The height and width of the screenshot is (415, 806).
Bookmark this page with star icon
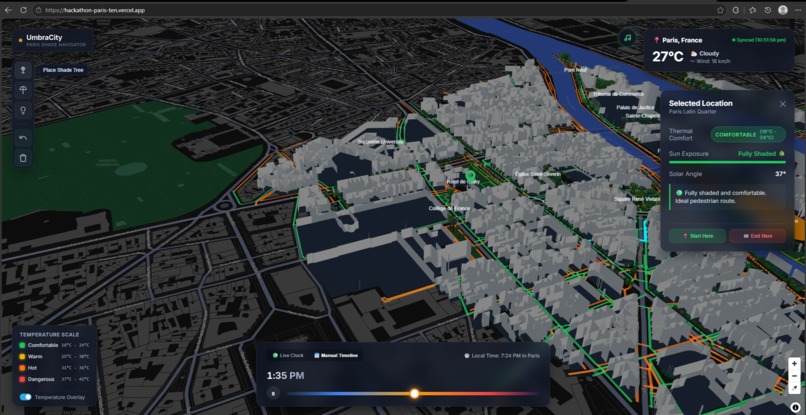pos(720,10)
